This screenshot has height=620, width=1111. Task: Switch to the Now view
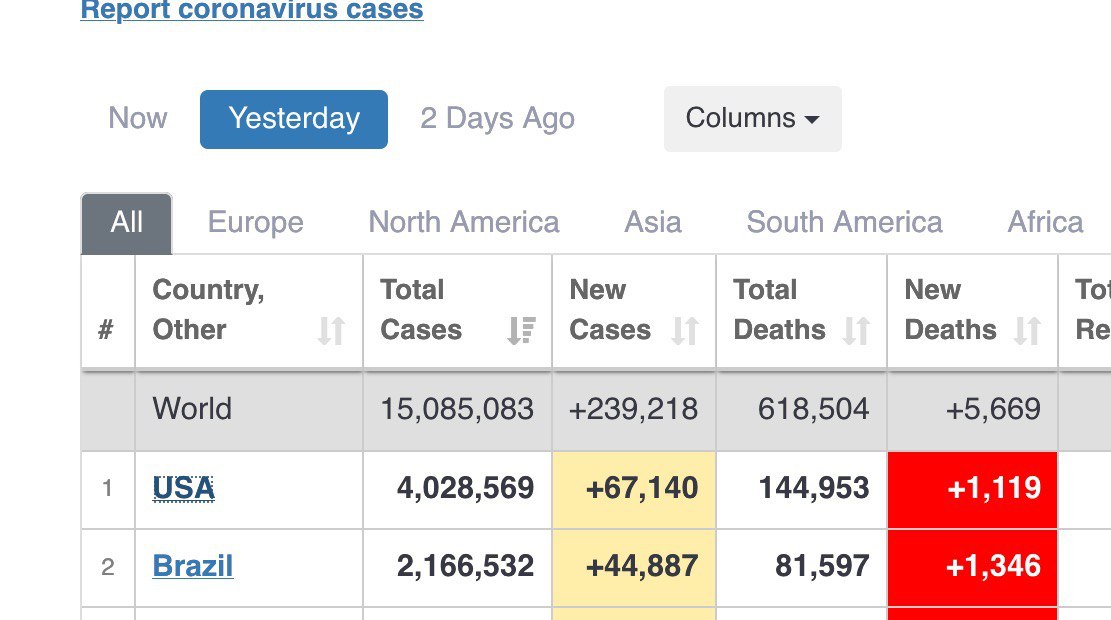pos(137,118)
